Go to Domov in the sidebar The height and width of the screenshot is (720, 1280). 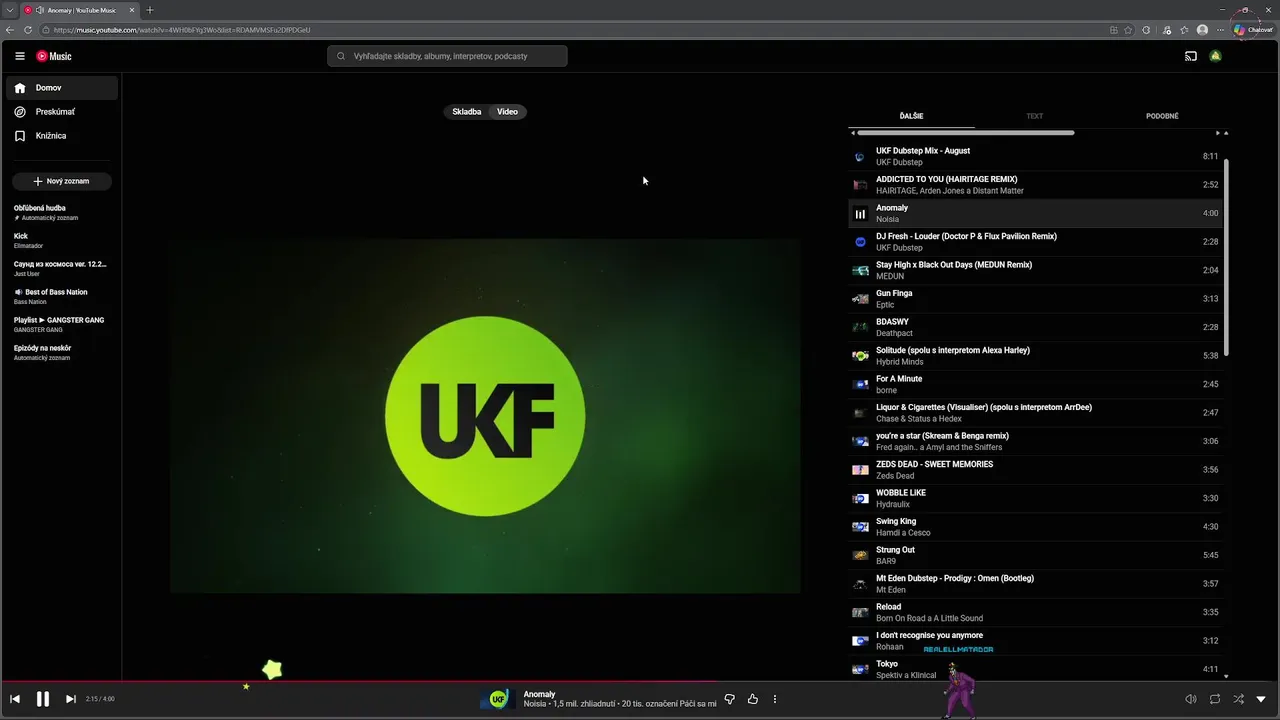pos(62,88)
